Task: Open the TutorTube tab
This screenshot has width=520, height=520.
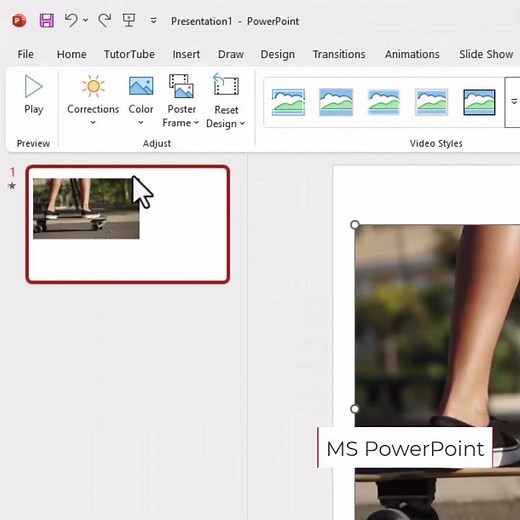Action: click(129, 54)
